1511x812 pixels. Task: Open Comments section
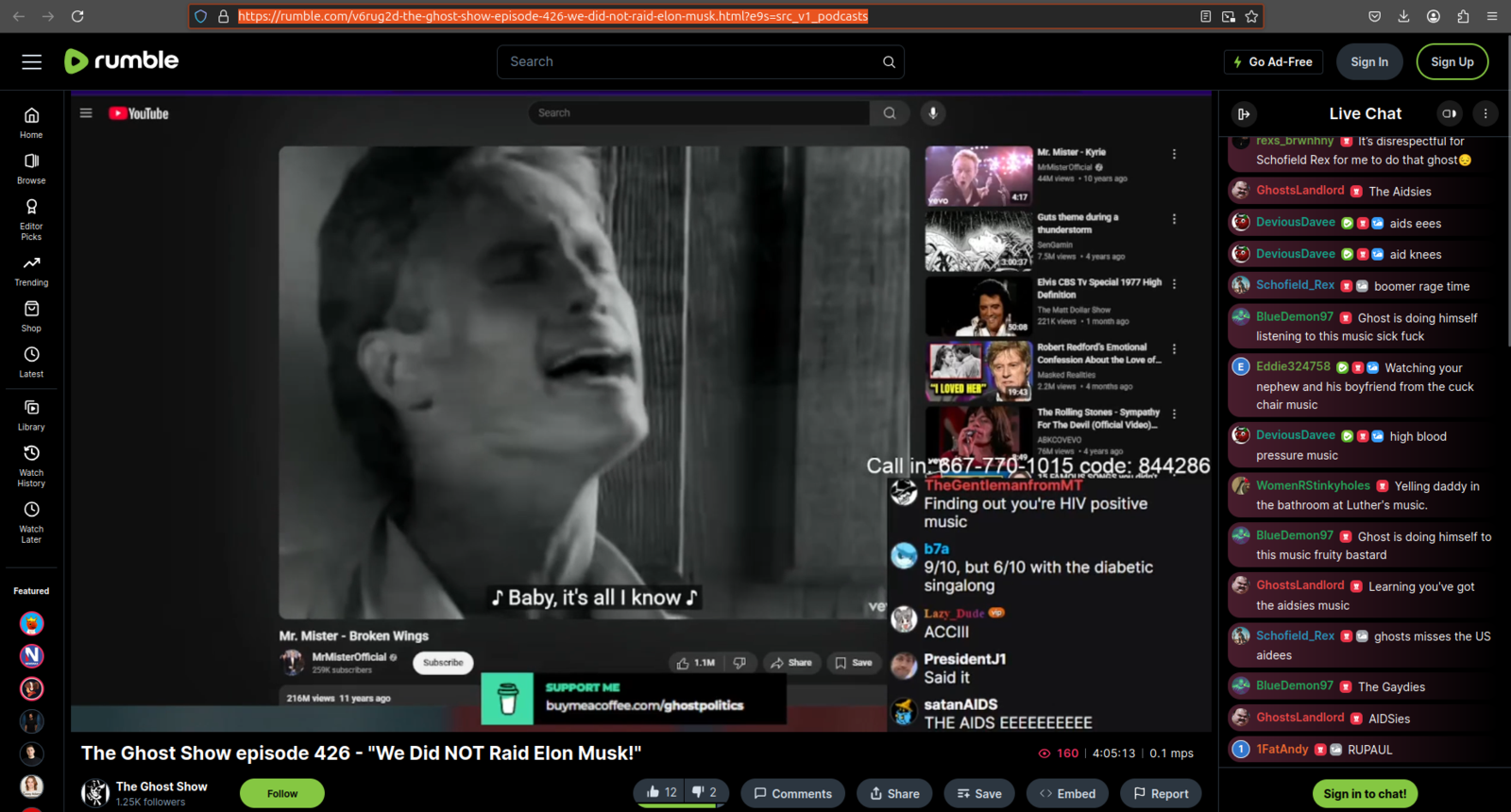pyautogui.click(x=792, y=793)
